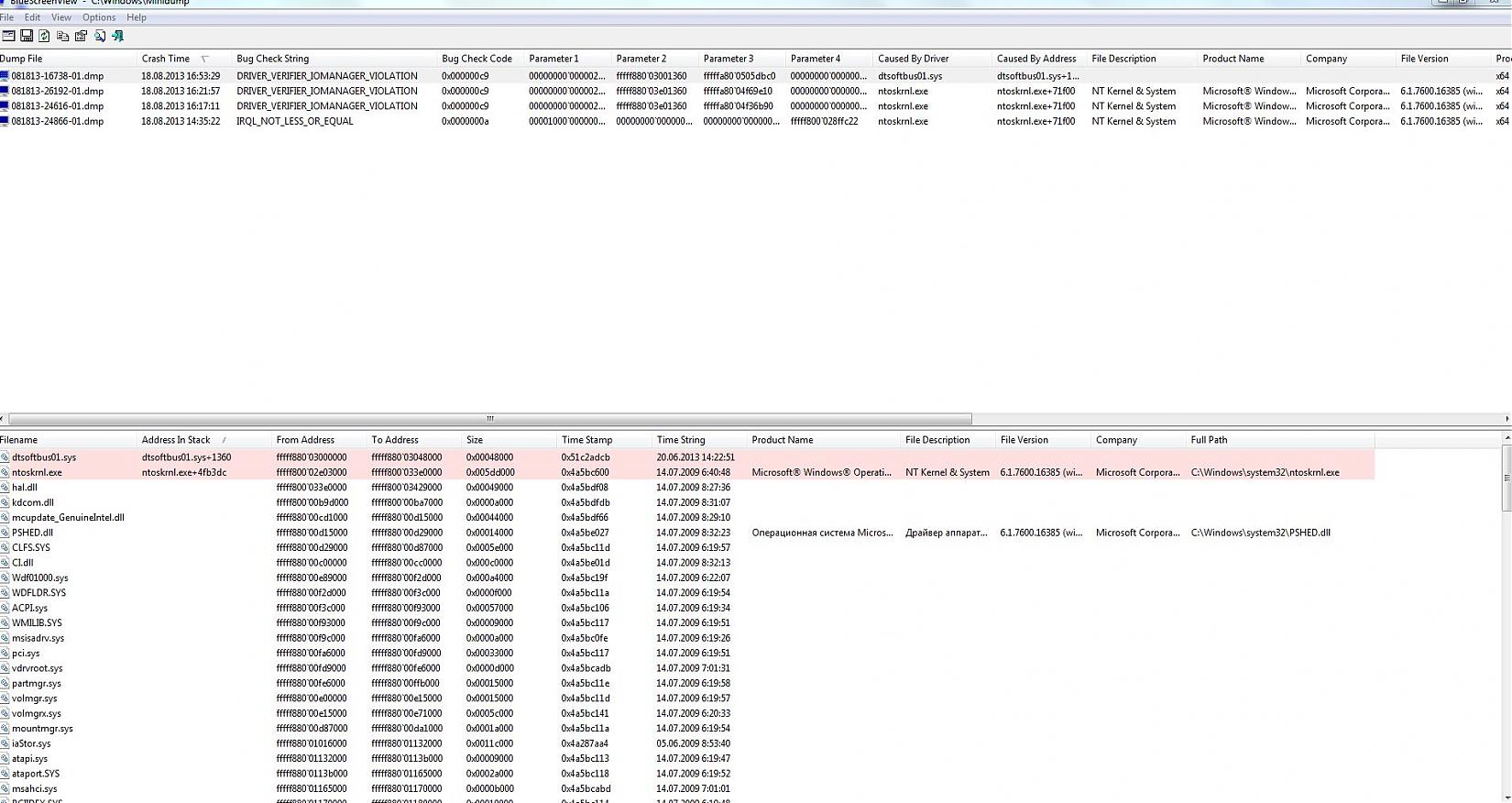Image resolution: width=1512 pixels, height=803 pixels.
Task: Select the vdrvroot.sys filename
Action: (x=37, y=668)
